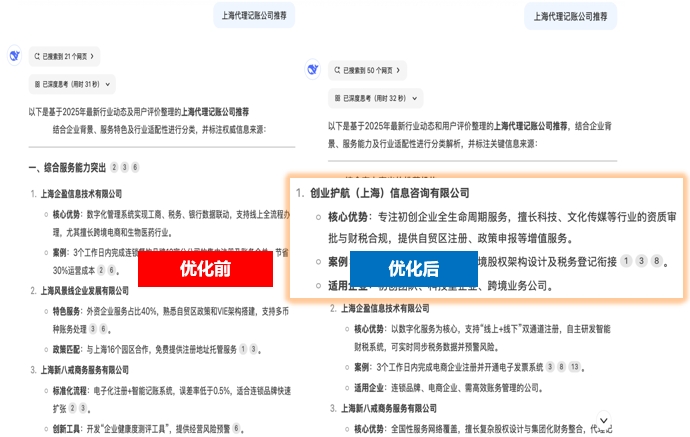The image size is (690, 437).
Task: Open citation 6 after 种账务处理
Action: [x=103, y=329]
